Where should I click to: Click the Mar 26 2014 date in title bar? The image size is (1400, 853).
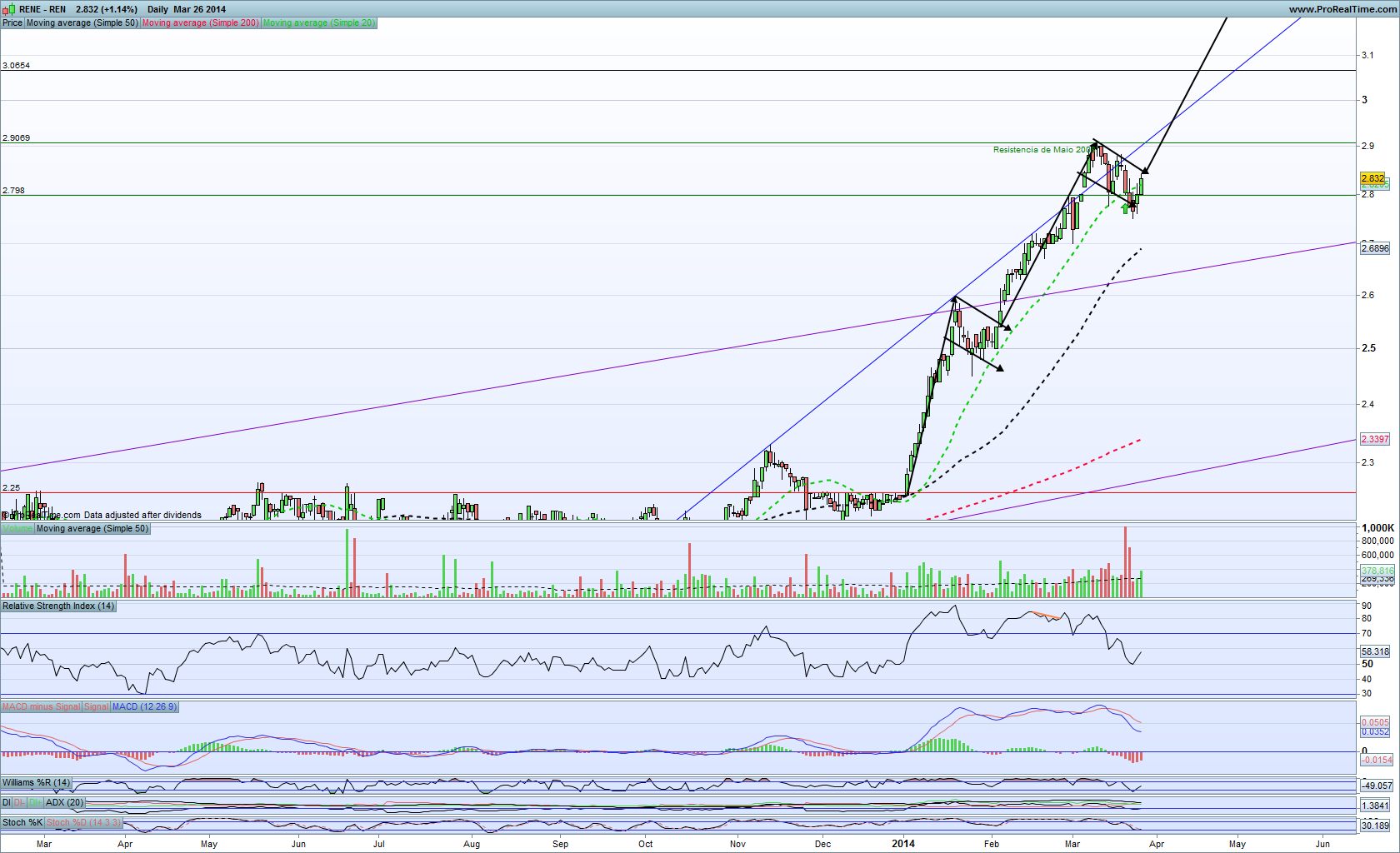click(200, 10)
